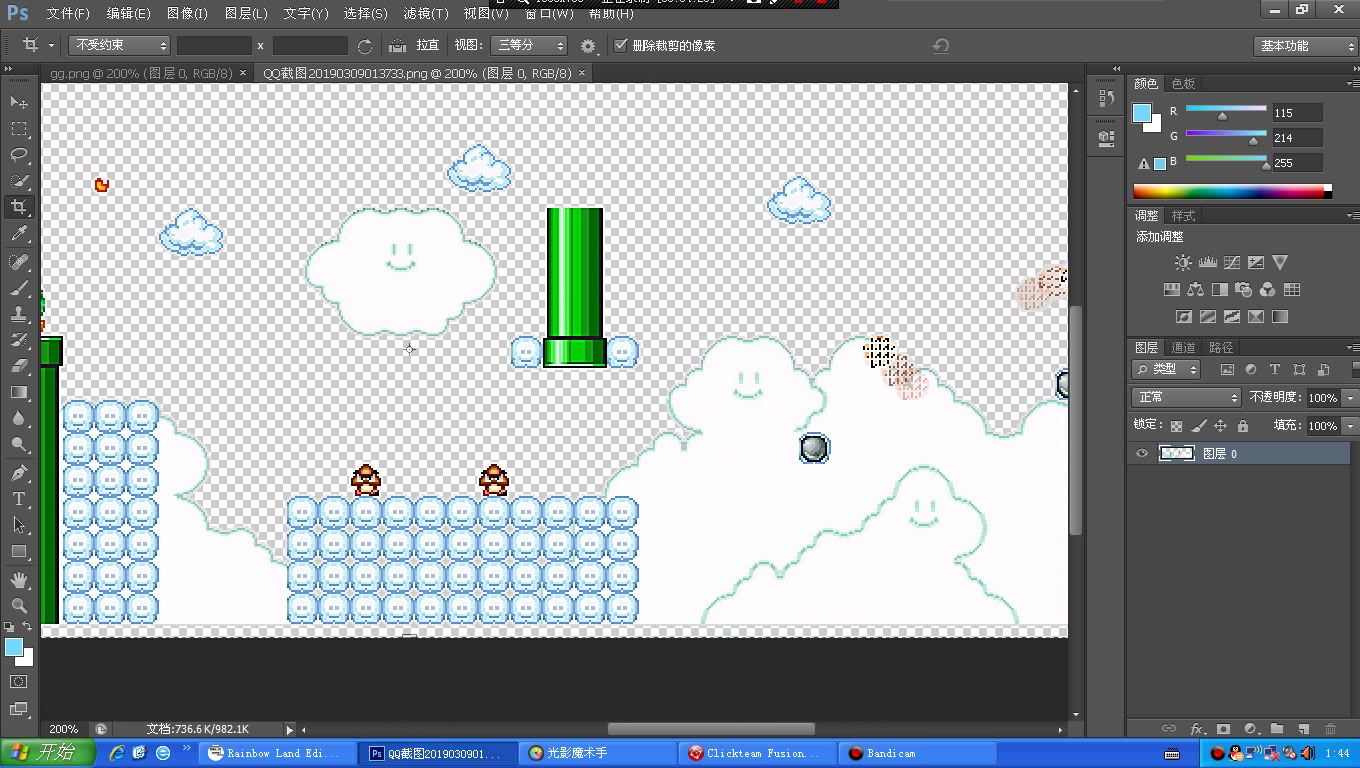Open the 三等分 overlay view dropdown
This screenshot has height=768, width=1360.
click(x=529, y=46)
